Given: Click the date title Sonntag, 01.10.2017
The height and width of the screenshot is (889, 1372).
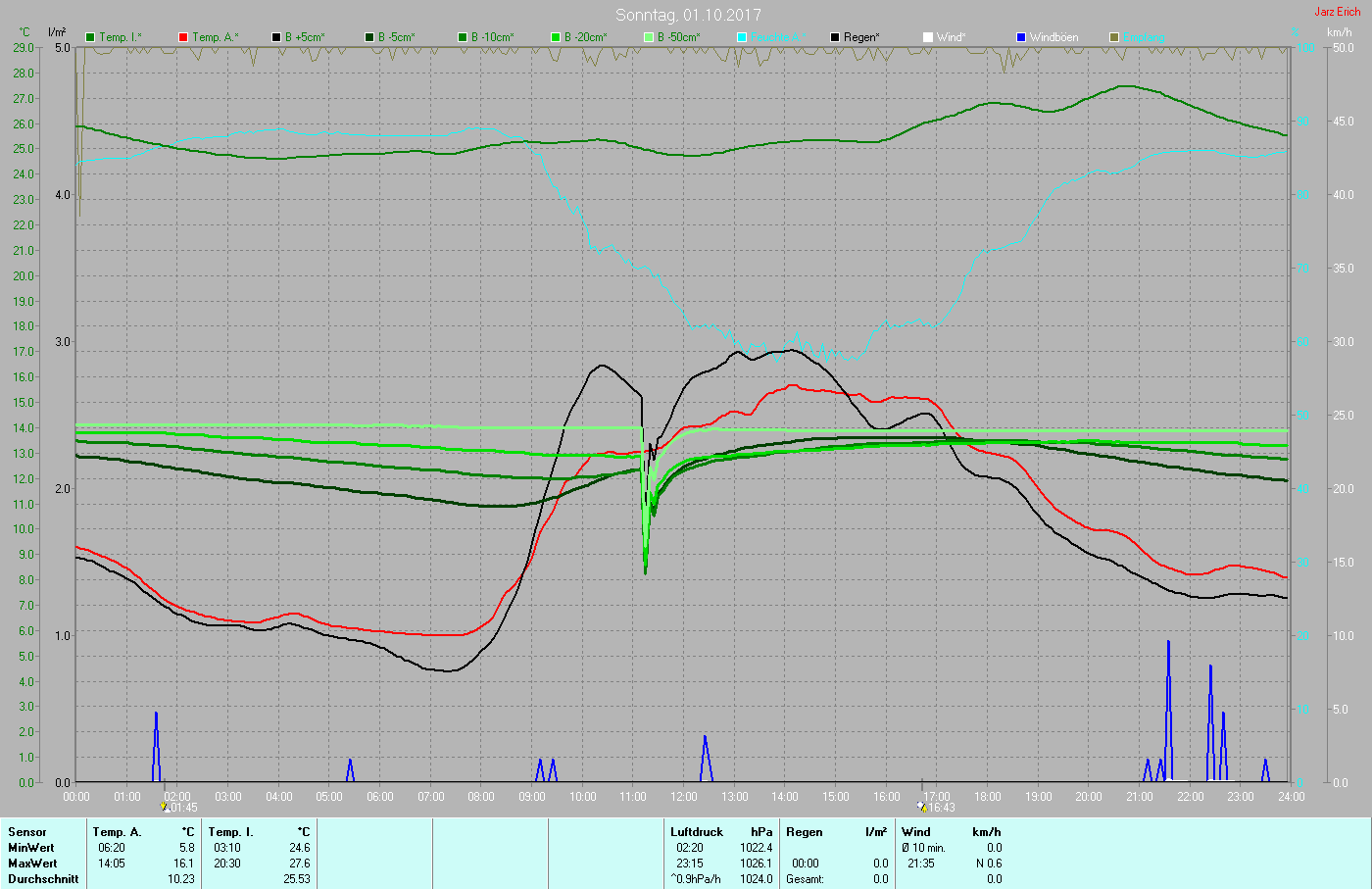Looking at the screenshot, I should coord(688,15).
